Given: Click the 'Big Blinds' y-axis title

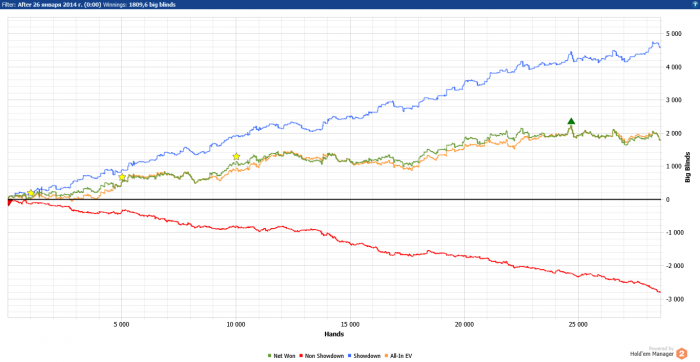Looking at the screenshot, I should (x=688, y=167).
